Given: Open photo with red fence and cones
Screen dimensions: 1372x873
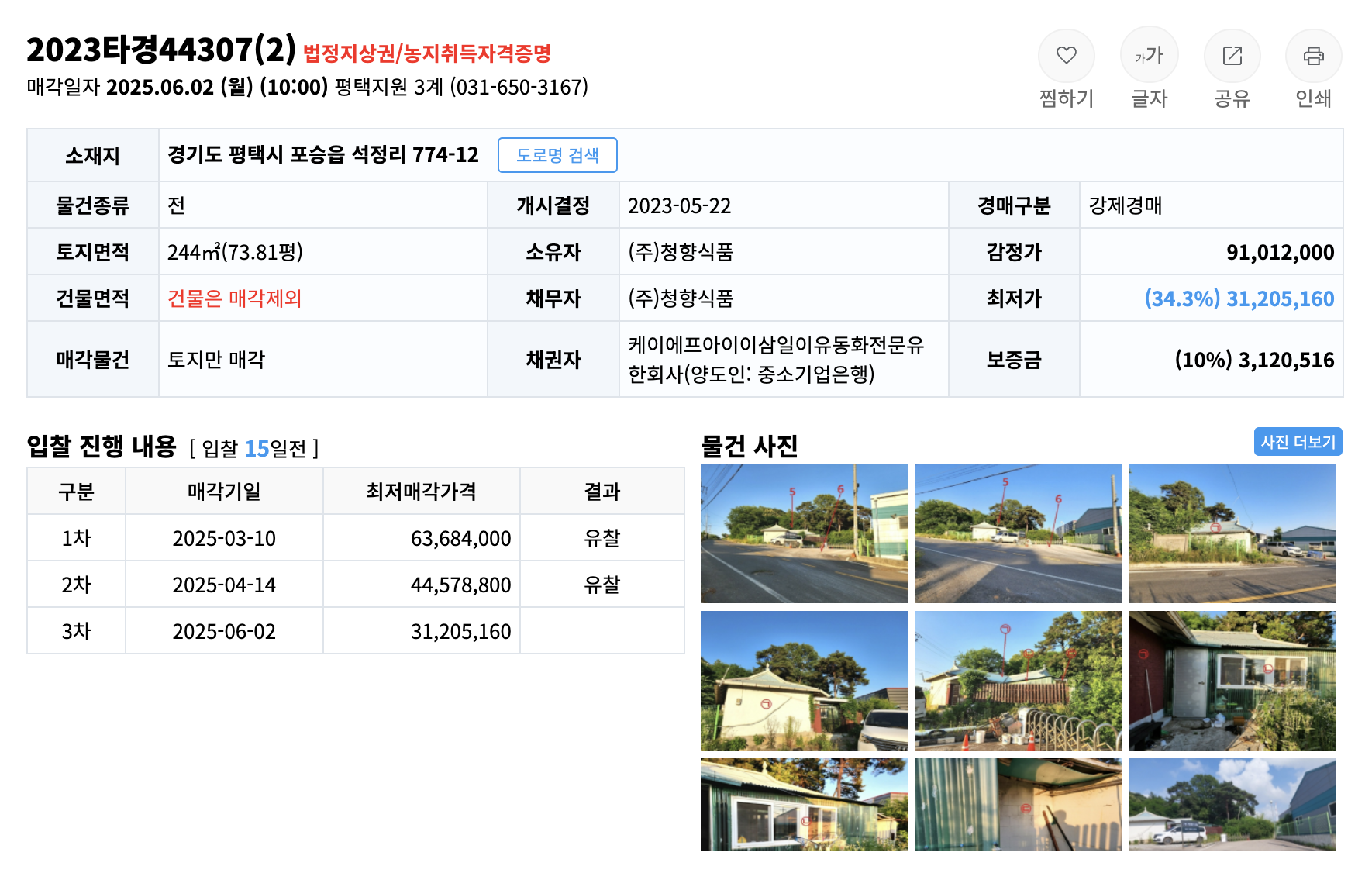Looking at the screenshot, I should point(1019,681).
